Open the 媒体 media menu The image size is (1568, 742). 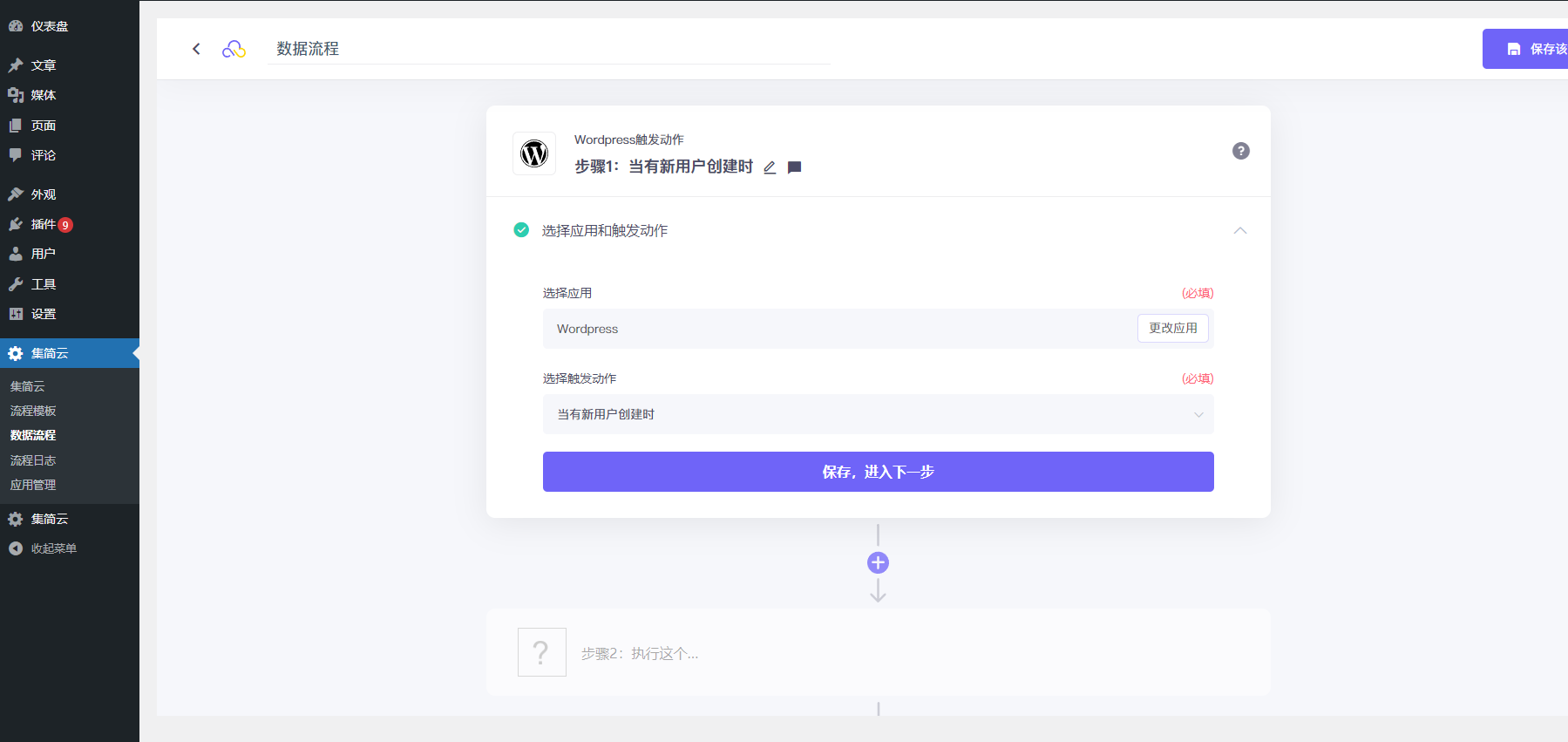coord(70,95)
